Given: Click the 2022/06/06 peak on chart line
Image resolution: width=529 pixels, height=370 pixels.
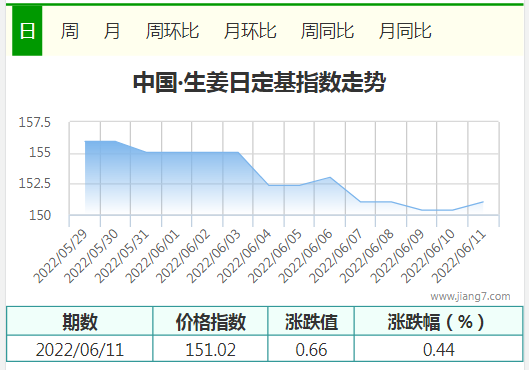Looking at the screenshot, I should coord(330,177).
